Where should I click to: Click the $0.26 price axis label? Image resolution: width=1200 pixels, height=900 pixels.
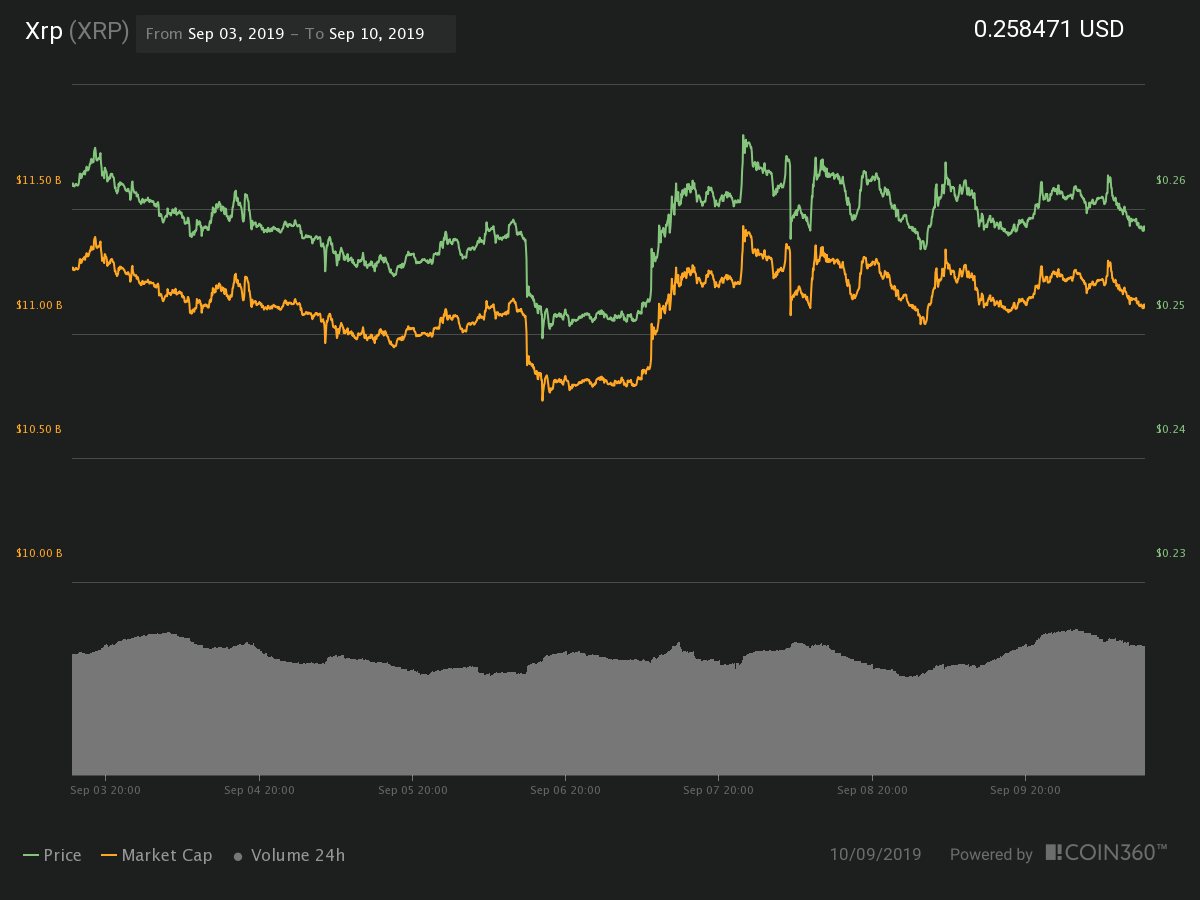point(1170,180)
